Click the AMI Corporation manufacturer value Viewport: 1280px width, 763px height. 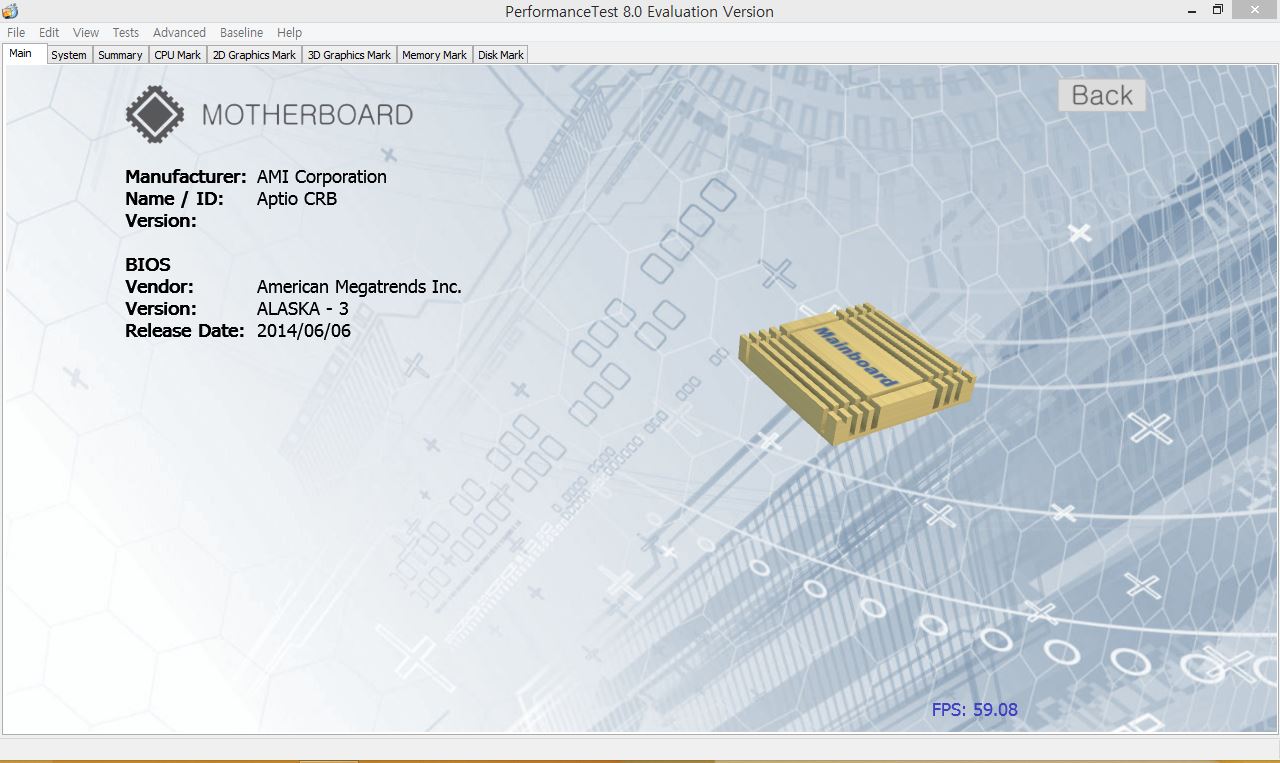click(x=322, y=177)
